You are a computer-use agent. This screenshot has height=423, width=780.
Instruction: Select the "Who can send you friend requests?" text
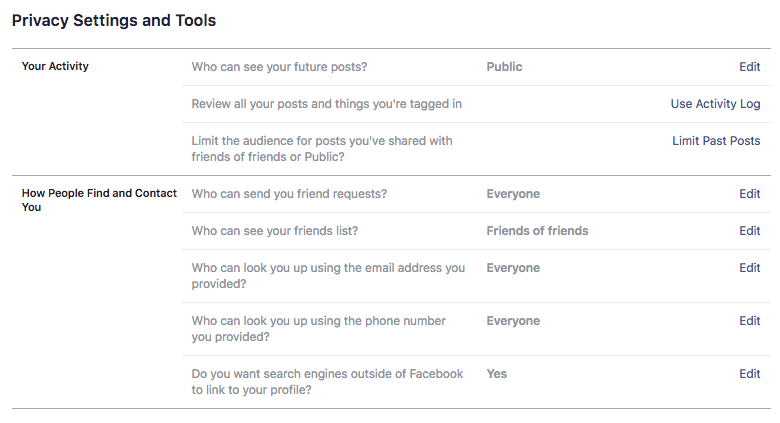(x=289, y=194)
